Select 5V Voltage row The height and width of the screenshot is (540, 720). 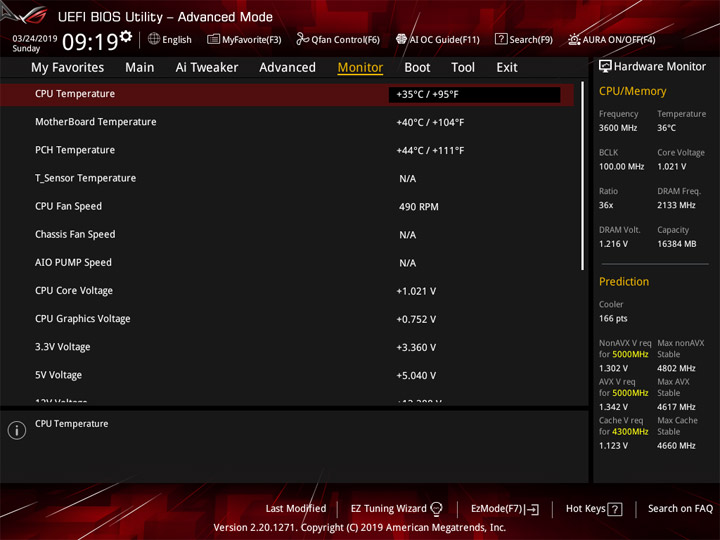pyautogui.click(x=287, y=375)
